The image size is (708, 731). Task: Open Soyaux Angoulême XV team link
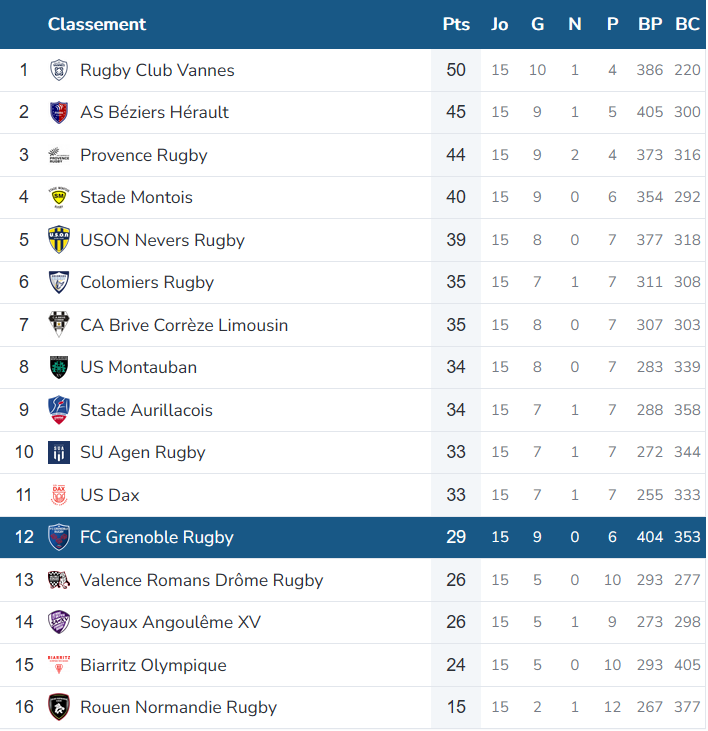pos(170,622)
